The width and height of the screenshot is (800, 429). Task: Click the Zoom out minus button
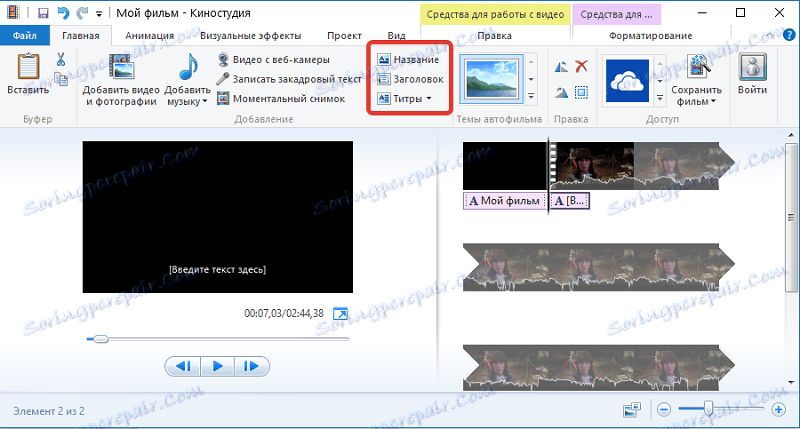[664, 409]
